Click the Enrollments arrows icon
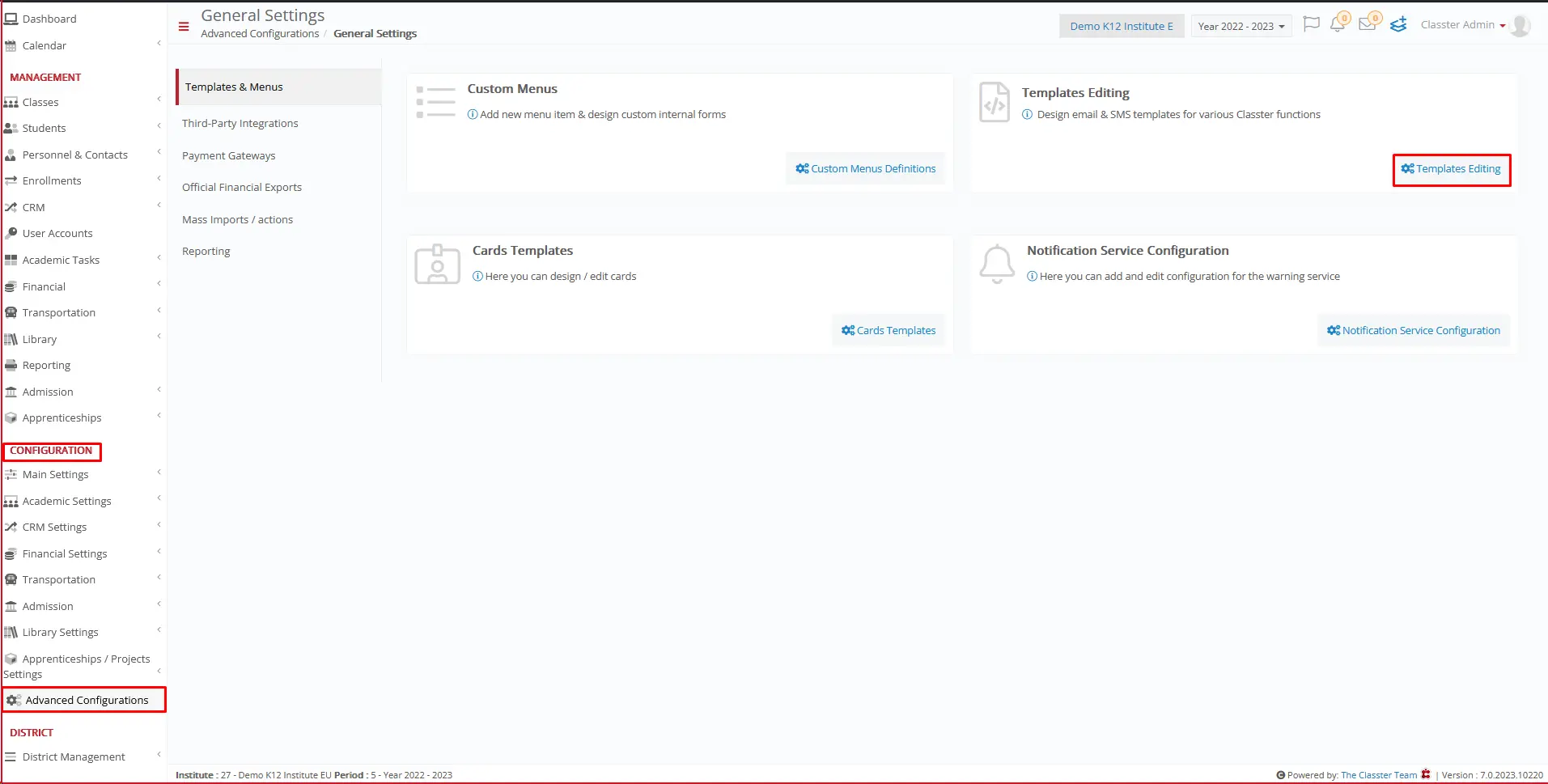 point(11,181)
